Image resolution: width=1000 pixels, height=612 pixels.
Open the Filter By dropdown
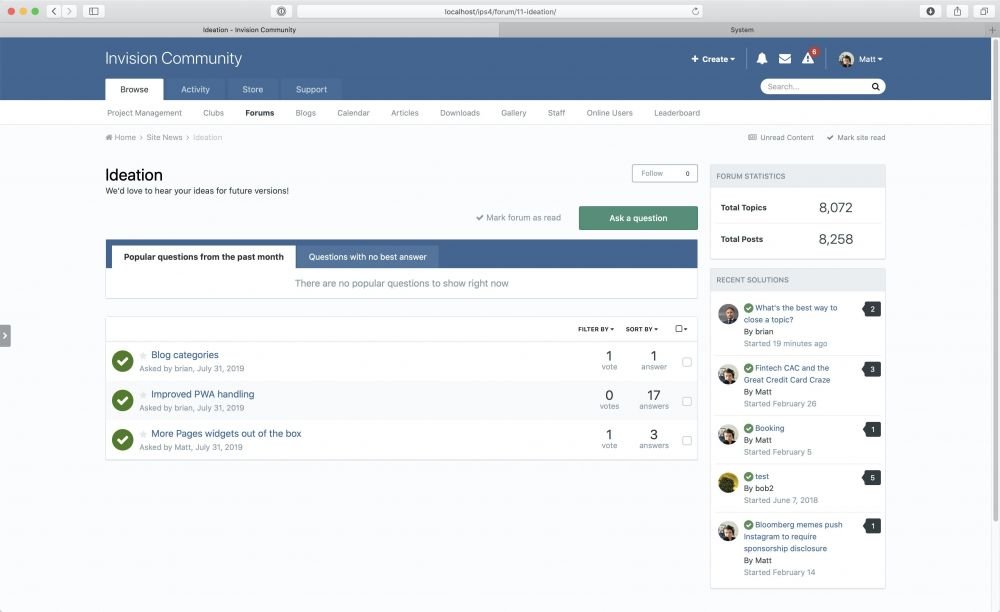[596, 329]
